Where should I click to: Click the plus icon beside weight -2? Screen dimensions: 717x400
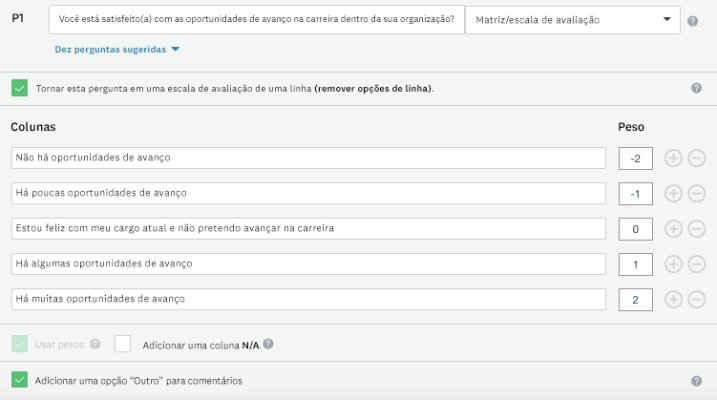(673, 158)
